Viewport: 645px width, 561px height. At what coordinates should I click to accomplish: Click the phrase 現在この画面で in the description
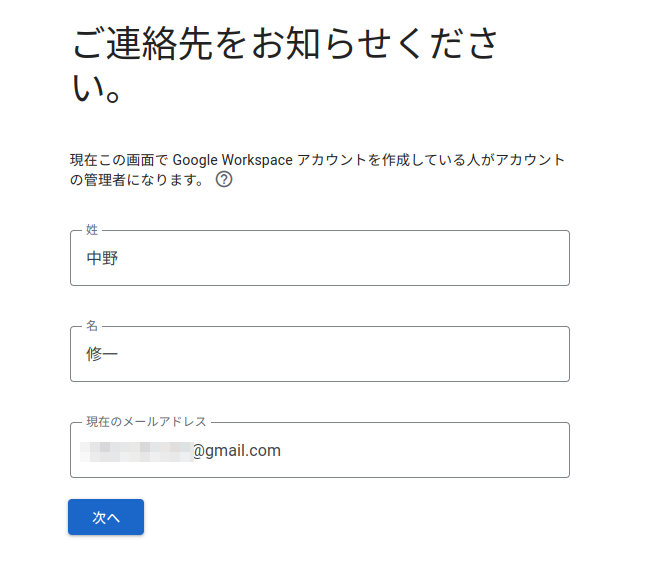(x=119, y=160)
